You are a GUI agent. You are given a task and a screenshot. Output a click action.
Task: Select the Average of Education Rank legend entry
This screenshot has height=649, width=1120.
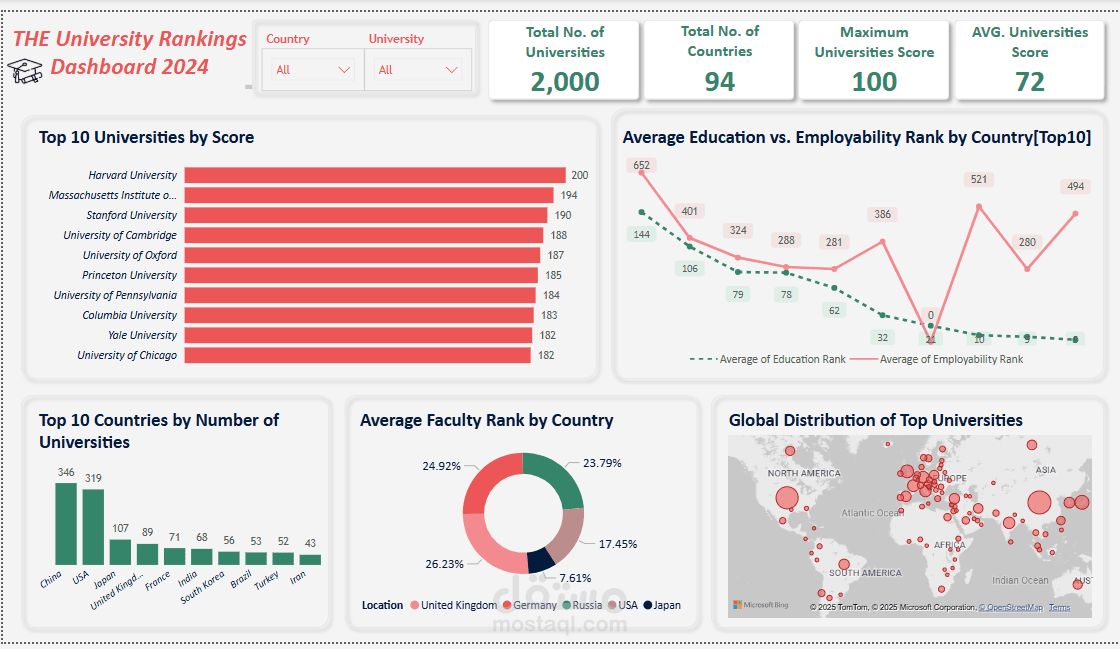(x=768, y=359)
